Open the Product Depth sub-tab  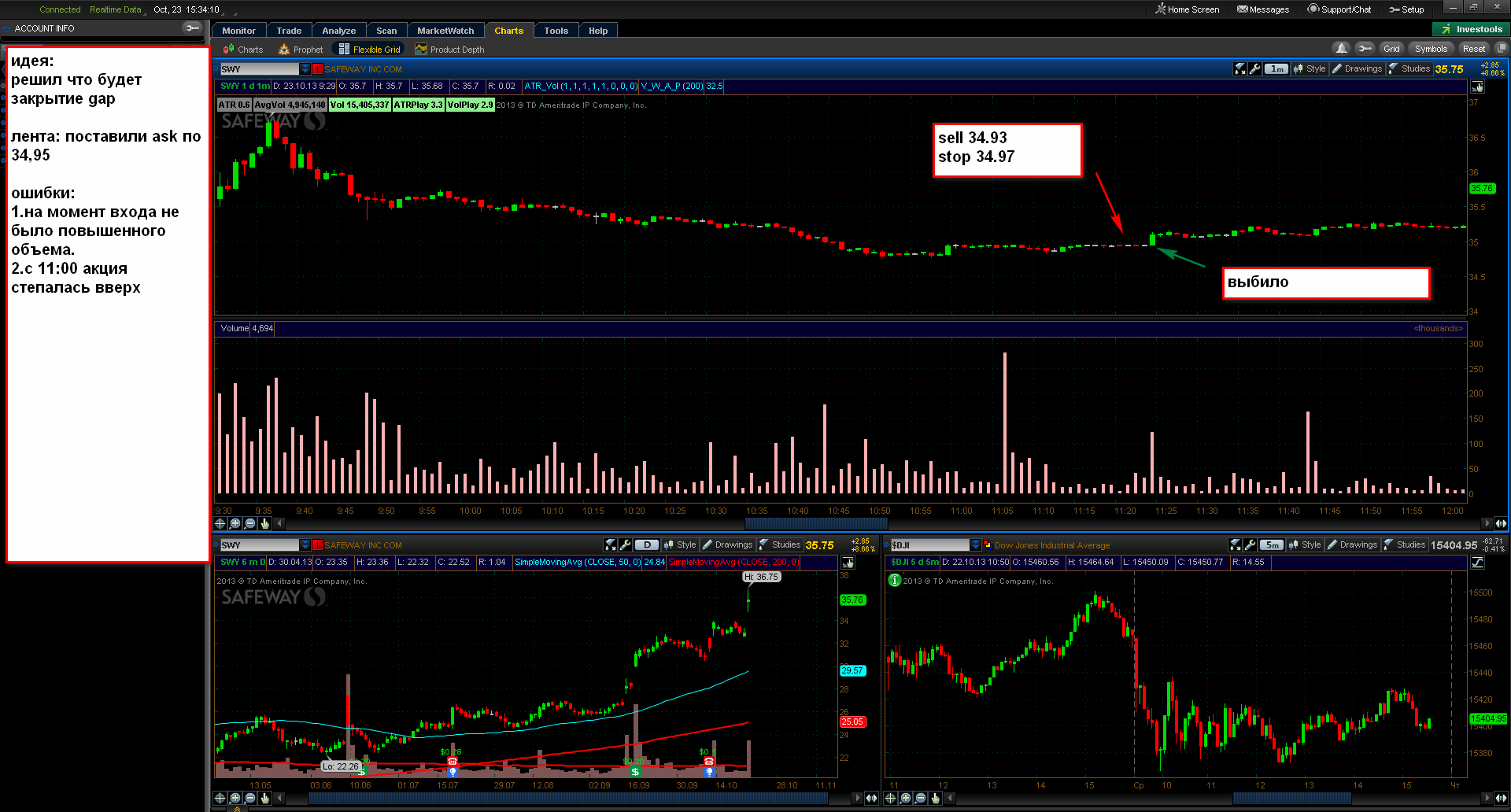(x=450, y=50)
